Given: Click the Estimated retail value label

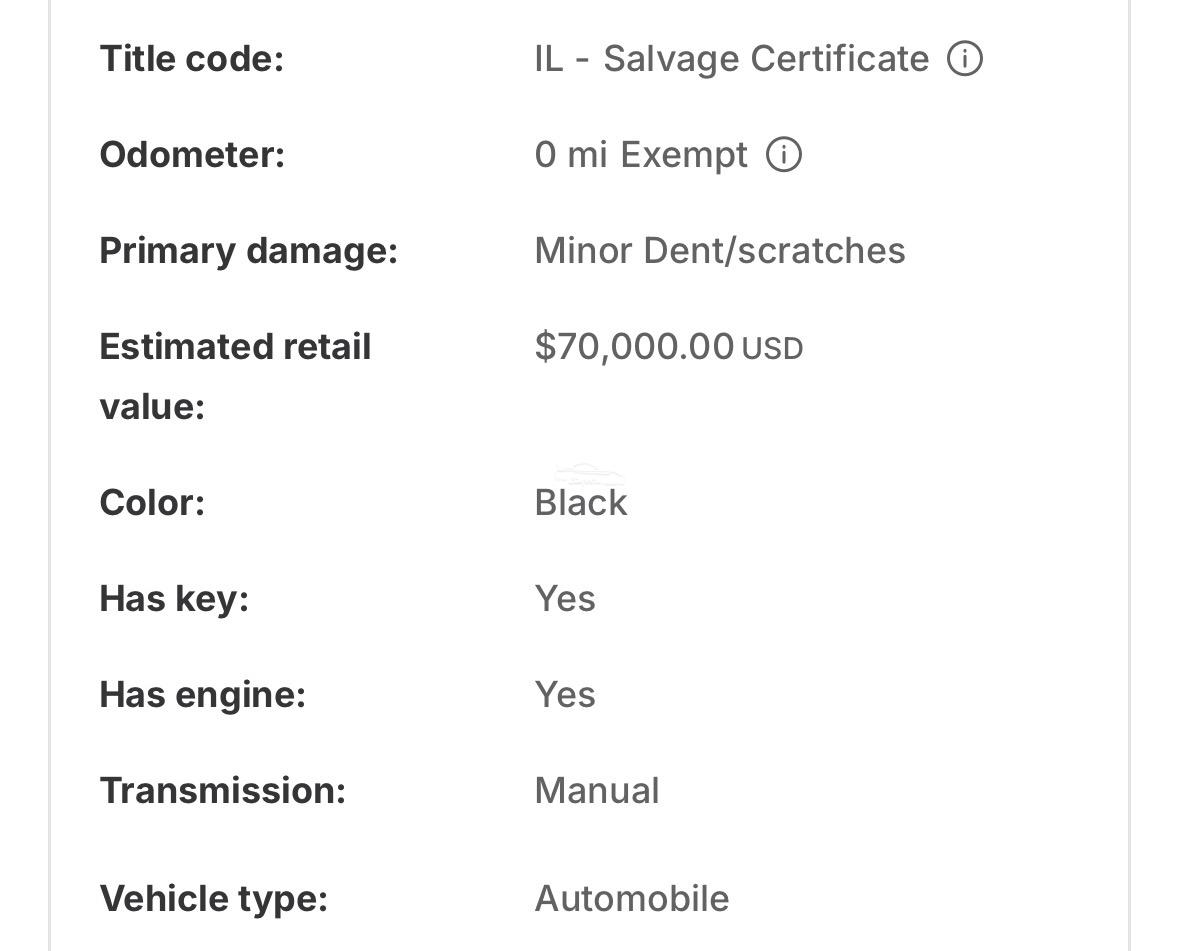Looking at the screenshot, I should click(x=235, y=377).
